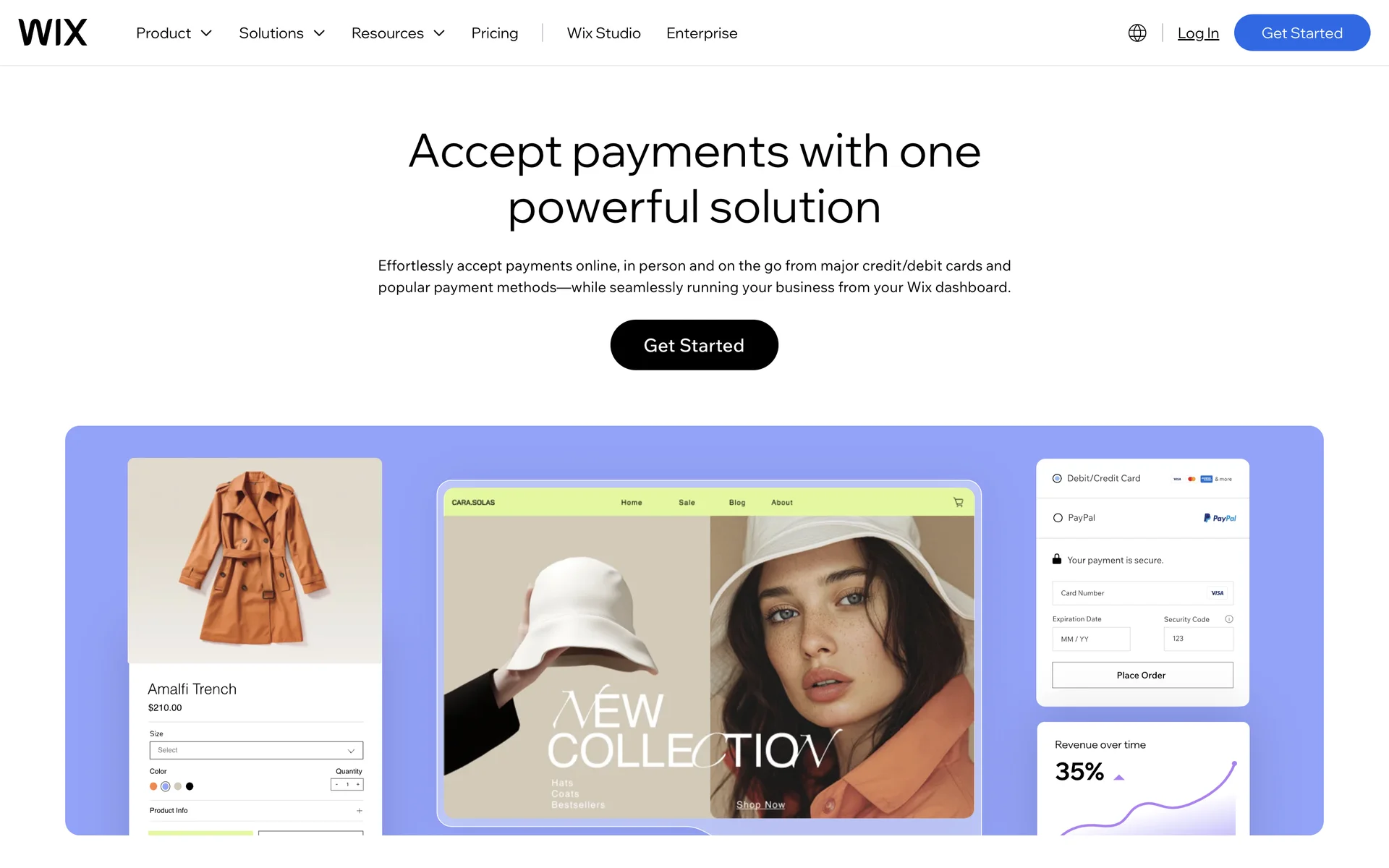Click the shopping cart icon in Cara Solas

(959, 502)
